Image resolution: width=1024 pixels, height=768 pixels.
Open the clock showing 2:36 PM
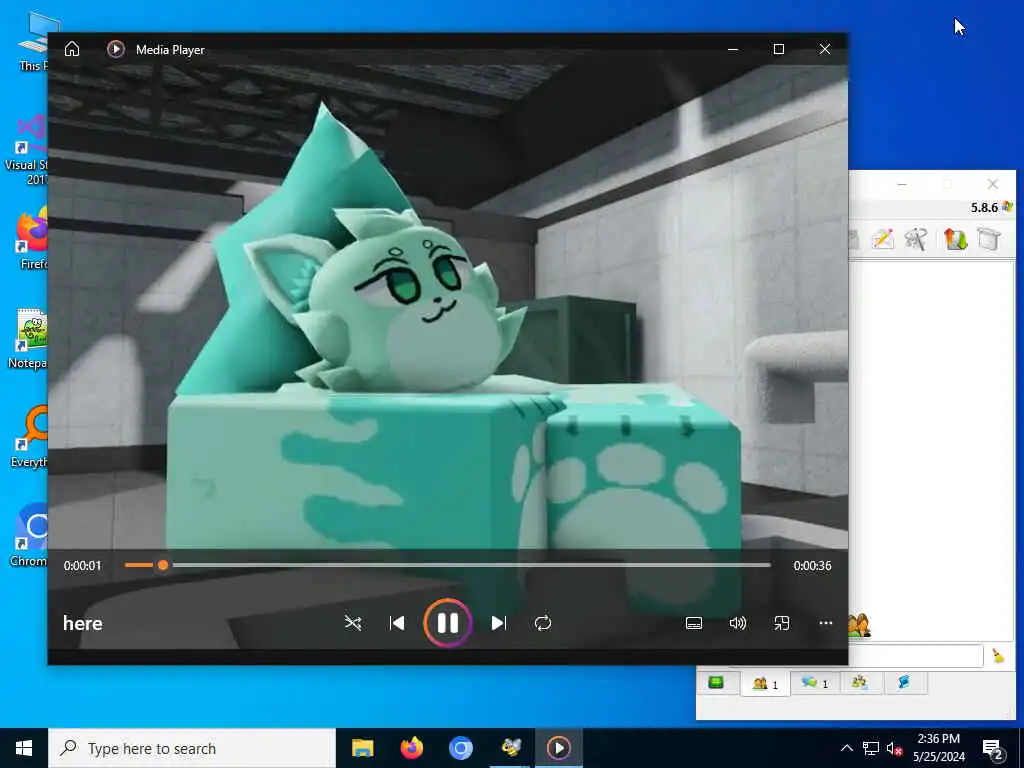pyautogui.click(x=938, y=748)
